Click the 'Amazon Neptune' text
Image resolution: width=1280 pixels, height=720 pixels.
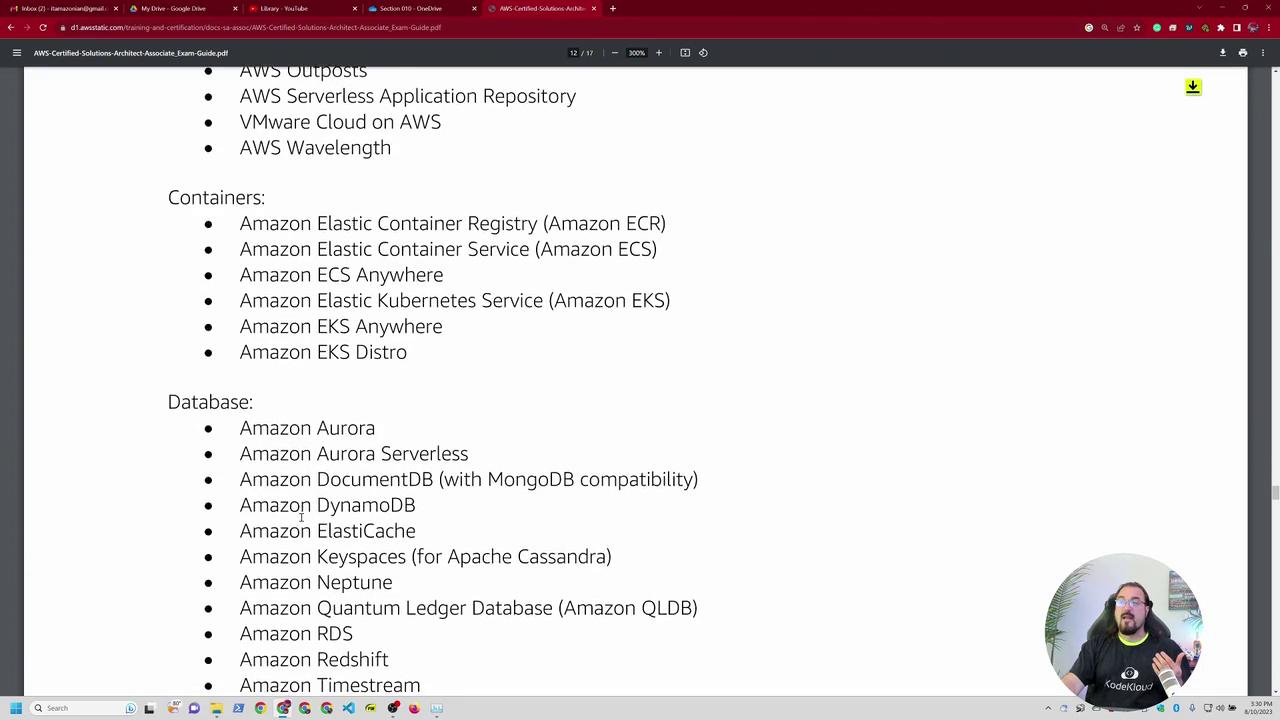(x=316, y=583)
